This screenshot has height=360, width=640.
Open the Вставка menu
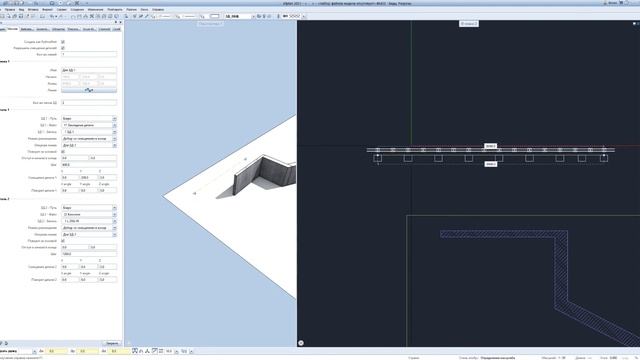(33, 9)
